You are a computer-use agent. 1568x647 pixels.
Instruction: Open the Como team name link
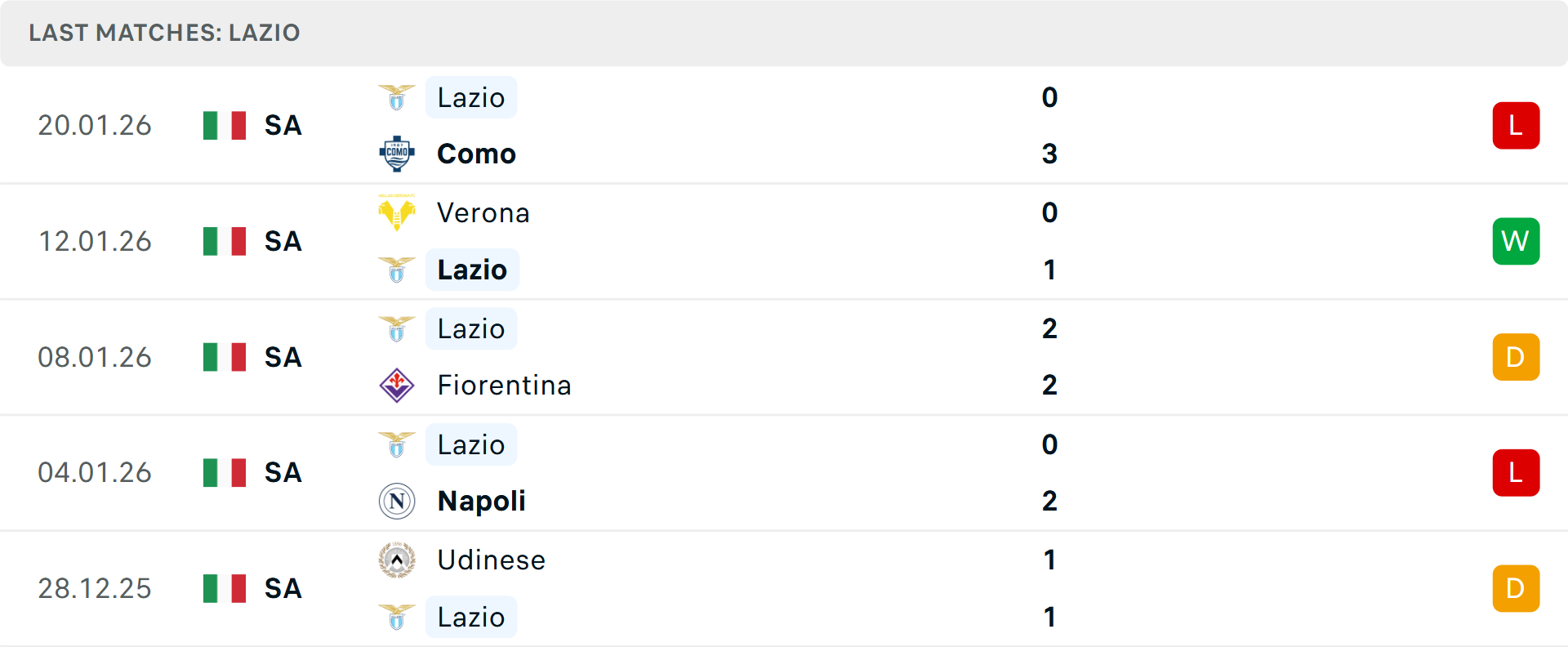point(476,154)
